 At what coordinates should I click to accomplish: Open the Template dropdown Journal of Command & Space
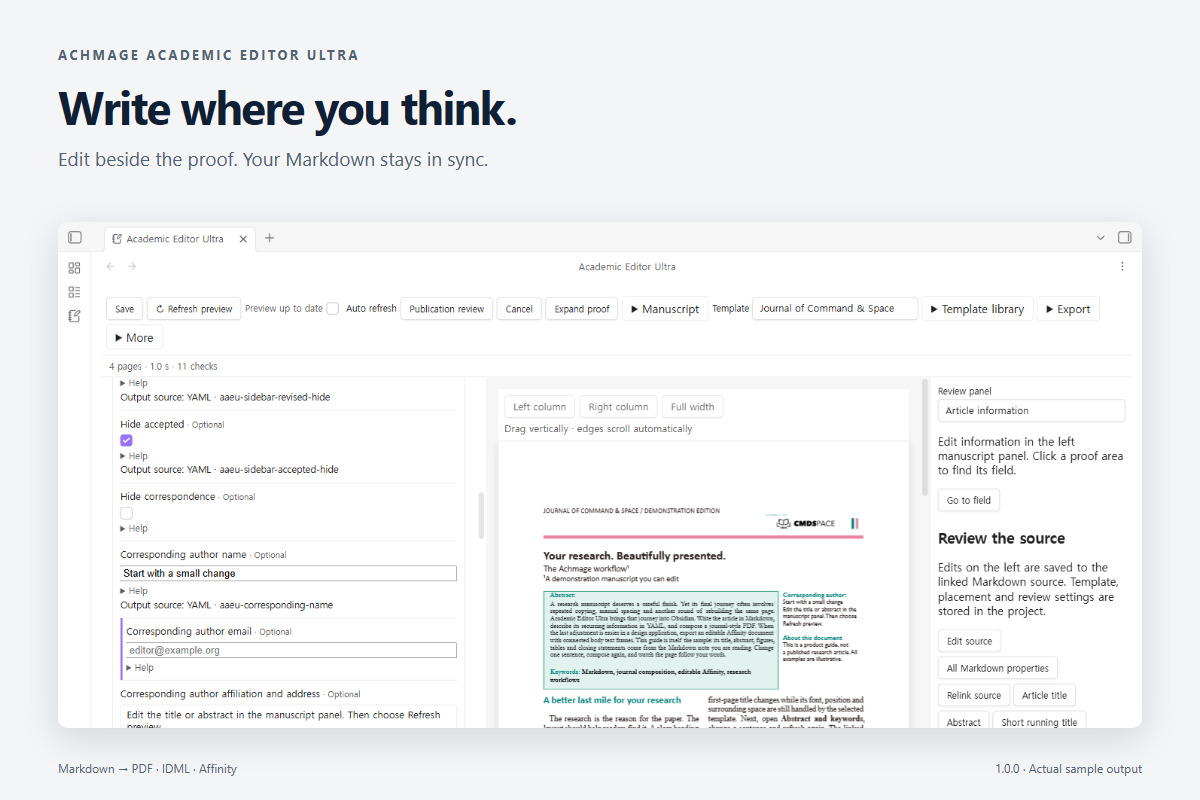pos(835,308)
